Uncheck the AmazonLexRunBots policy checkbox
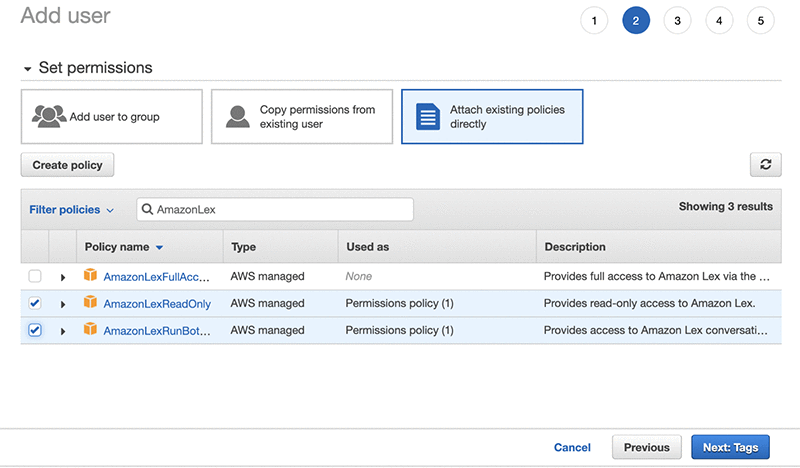Viewport: 800px width, 468px height. pos(35,330)
